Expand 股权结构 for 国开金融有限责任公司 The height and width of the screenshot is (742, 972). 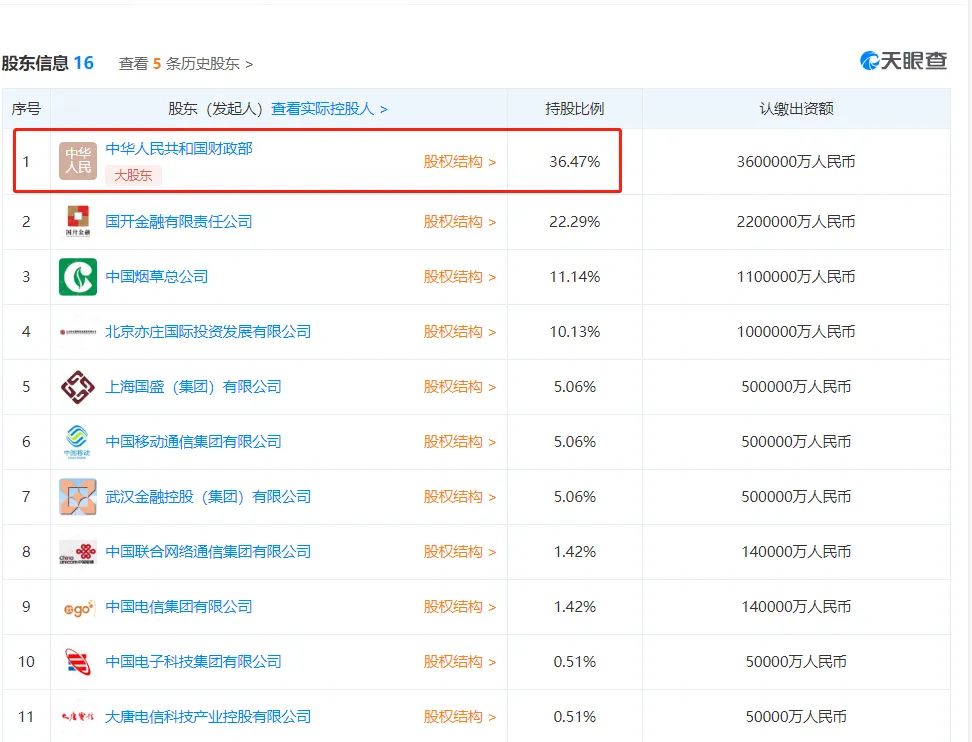[x=459, y=222]
